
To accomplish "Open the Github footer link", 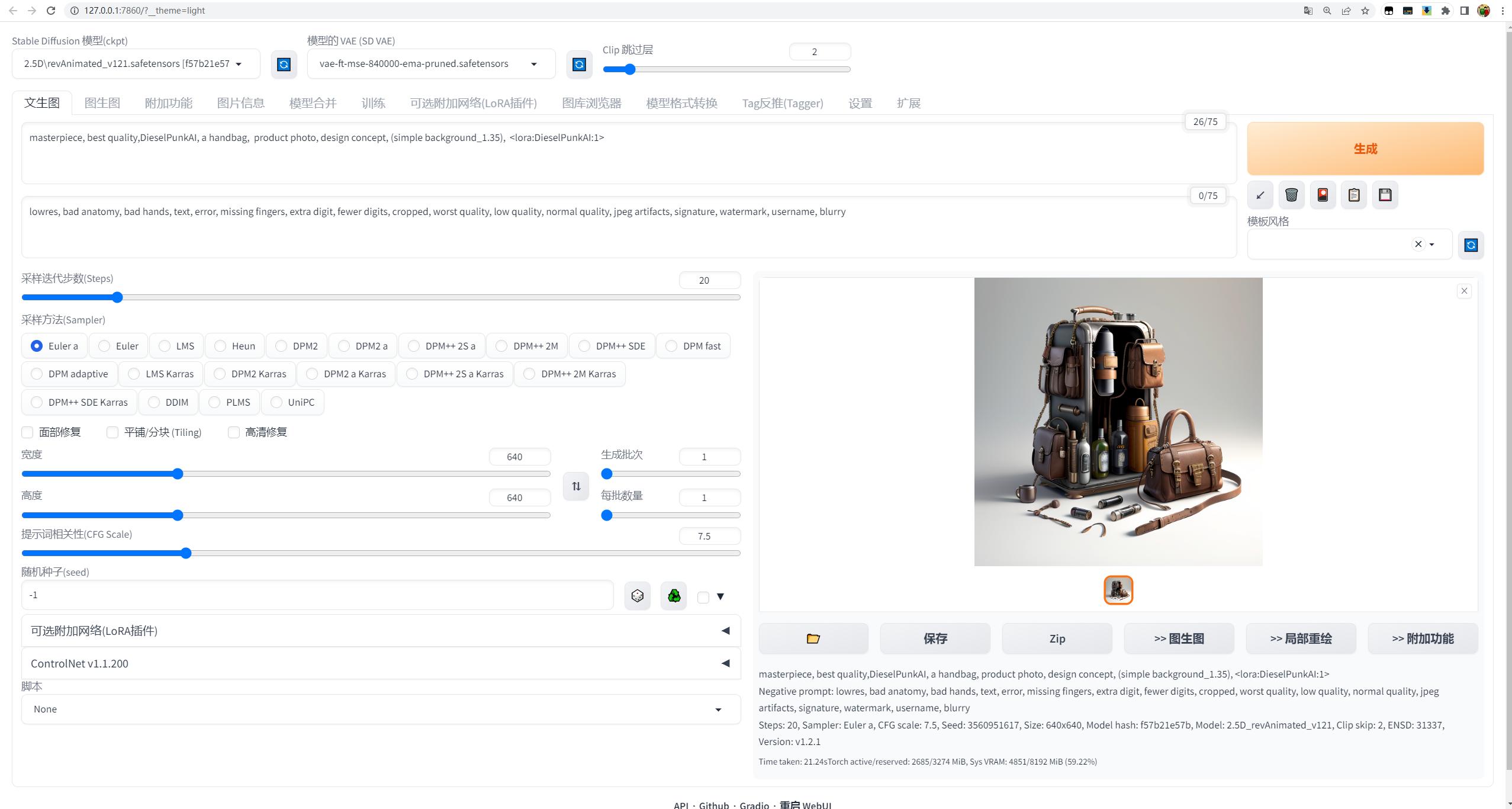I will 714,805.
